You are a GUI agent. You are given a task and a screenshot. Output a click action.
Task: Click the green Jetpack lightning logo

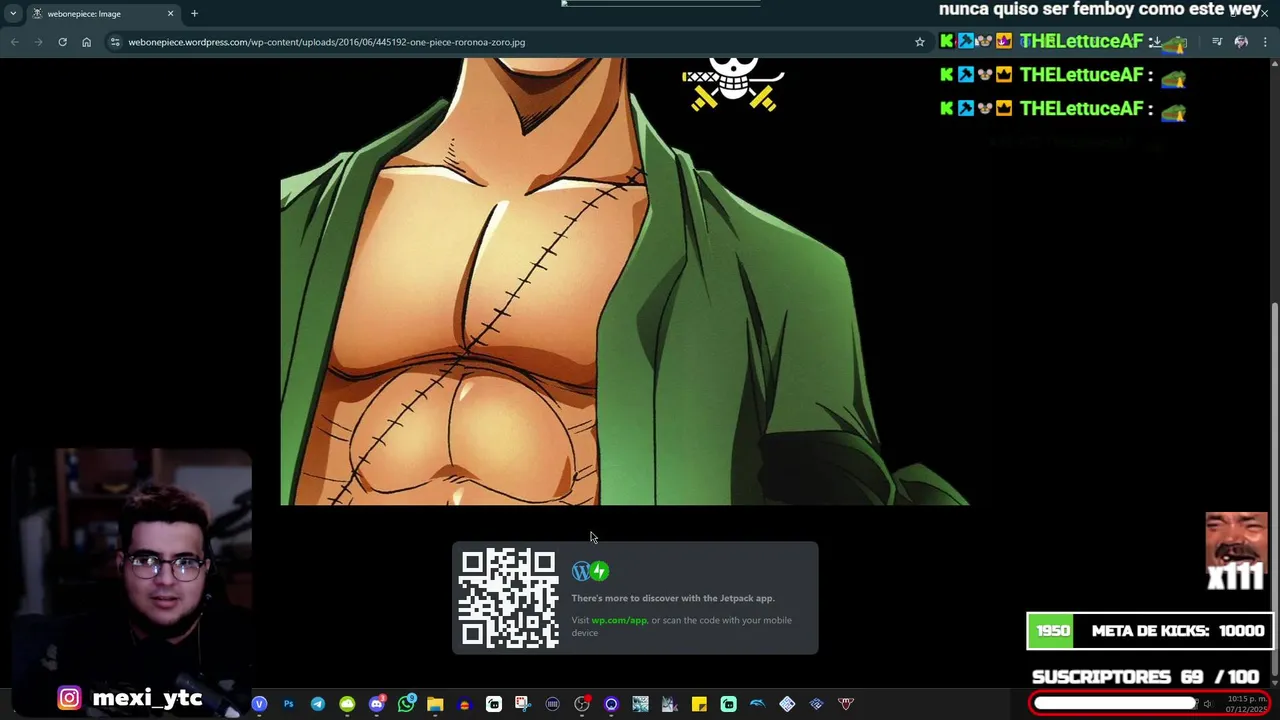click(x=599, y=571)
